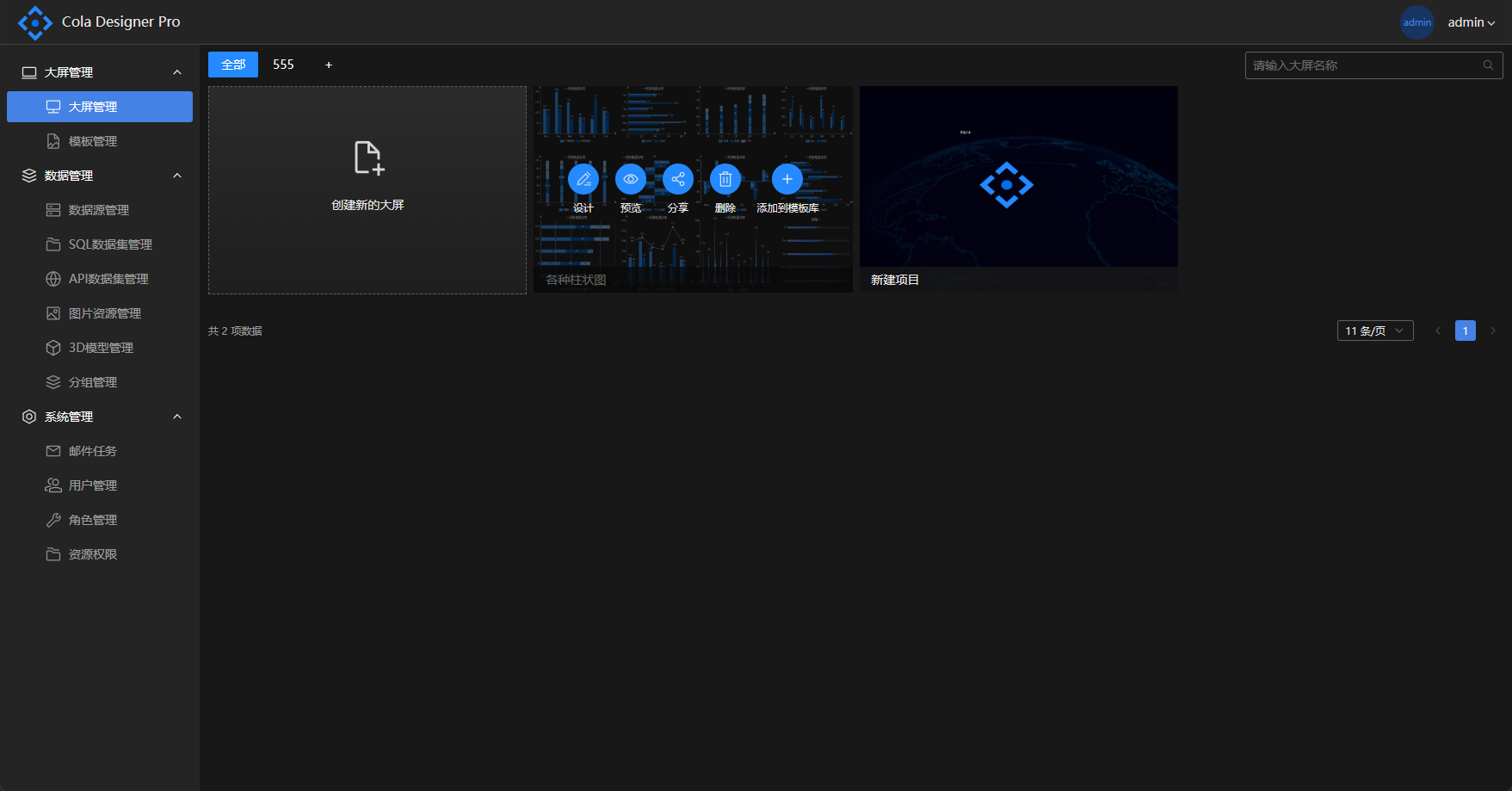Open 模板管理 in the sidebar

[93, 141]
